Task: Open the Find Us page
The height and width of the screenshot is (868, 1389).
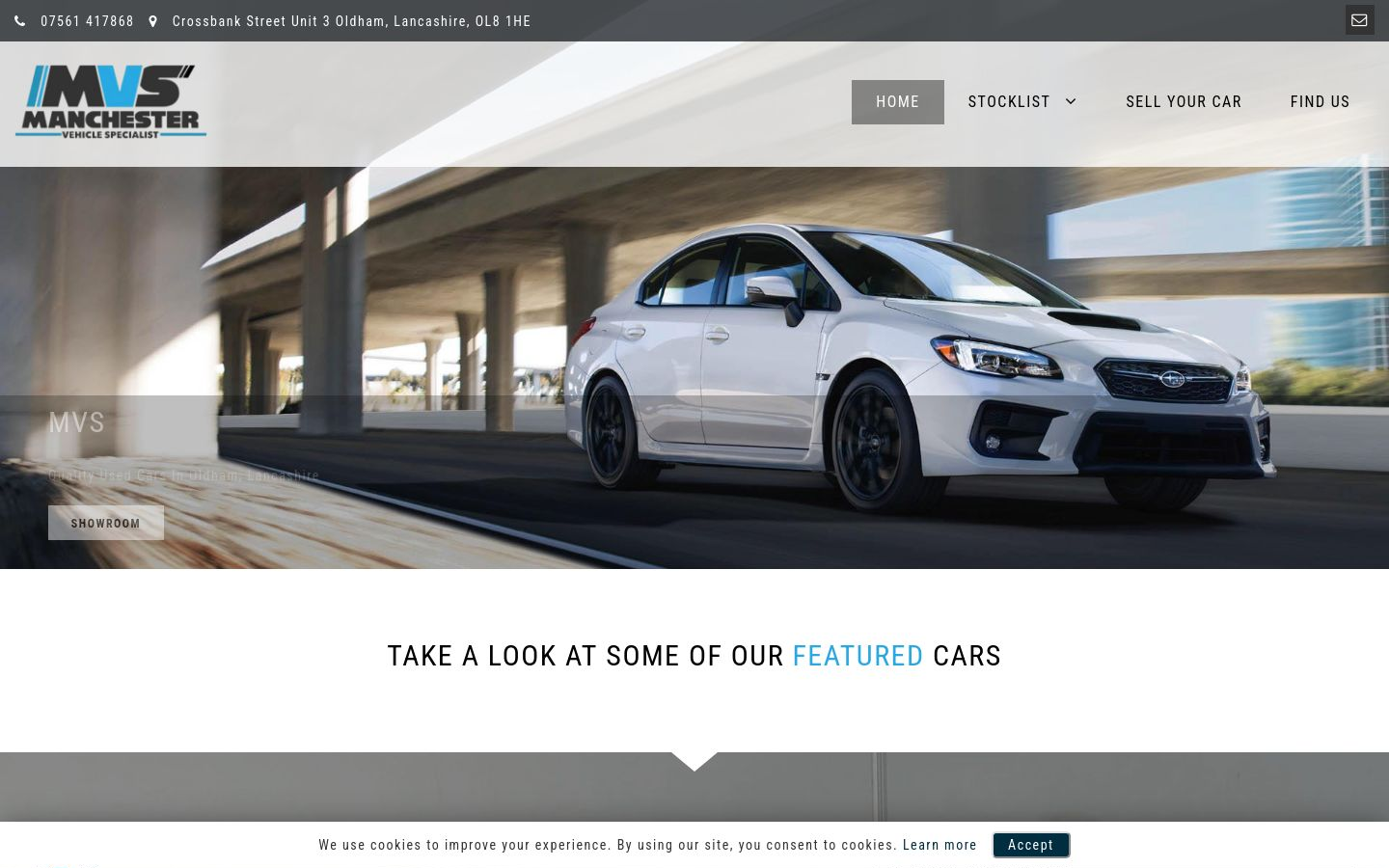Action: [1320, 101]
